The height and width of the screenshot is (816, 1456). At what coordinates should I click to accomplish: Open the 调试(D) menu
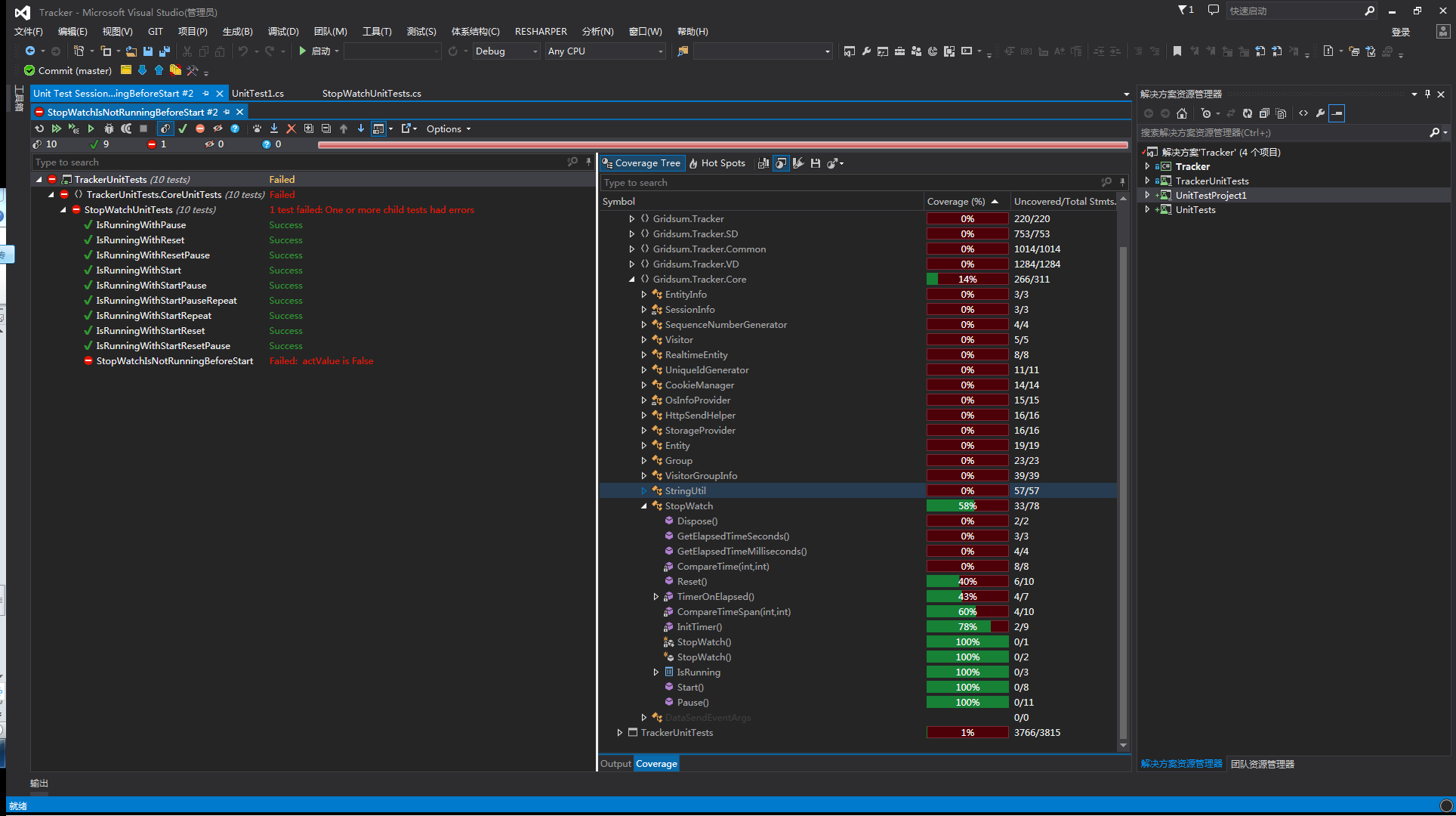pyautogui.click(x=283, y=32)
